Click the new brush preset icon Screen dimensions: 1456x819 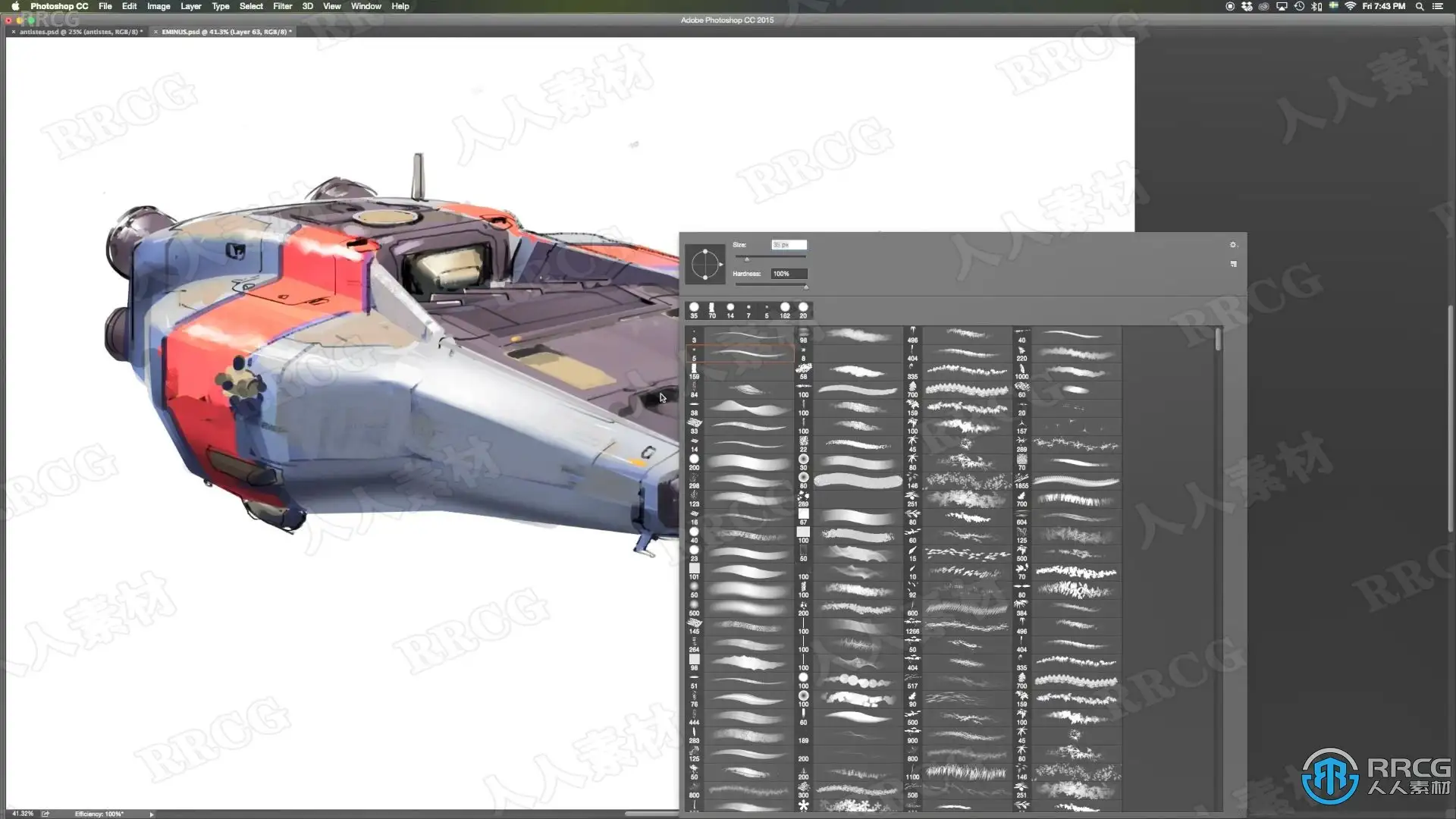click(x=1233, y=264)
